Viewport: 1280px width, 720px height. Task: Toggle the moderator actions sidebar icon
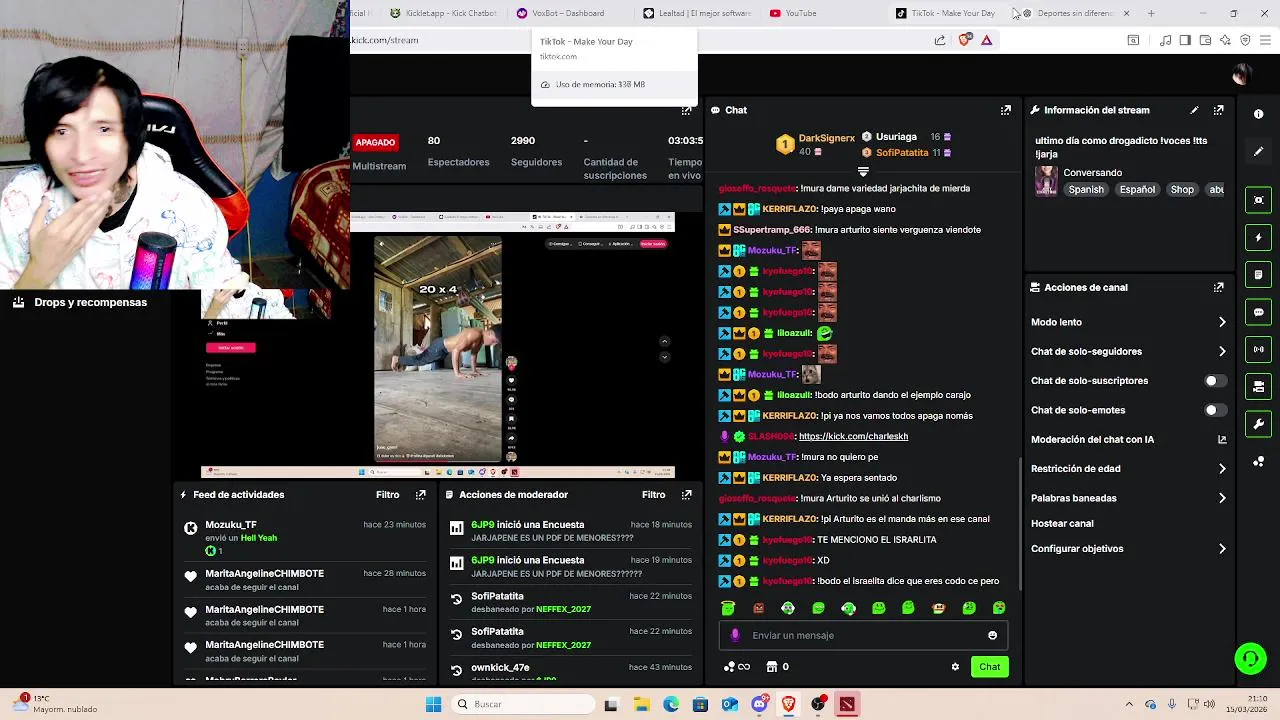[x=1259, y=387]
